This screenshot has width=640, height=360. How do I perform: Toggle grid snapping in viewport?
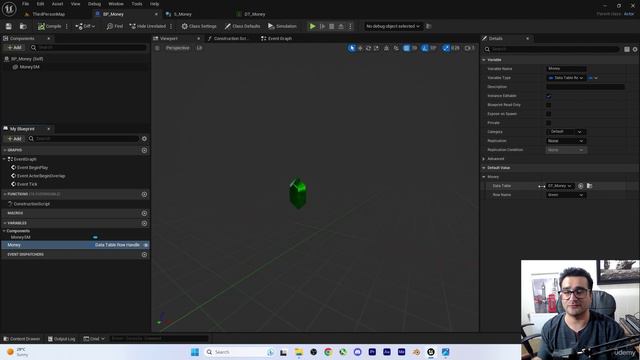point(406,48)
